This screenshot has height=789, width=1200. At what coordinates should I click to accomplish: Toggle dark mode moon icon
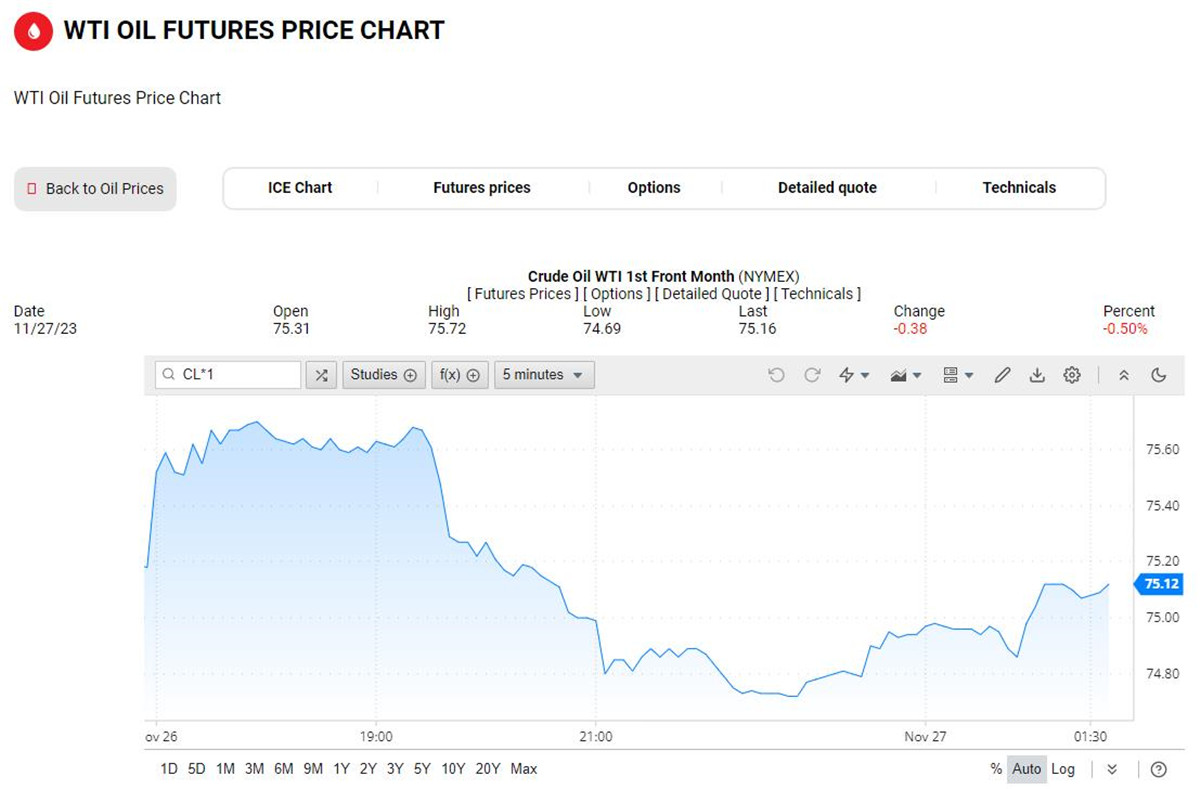tap(1159, 375)
